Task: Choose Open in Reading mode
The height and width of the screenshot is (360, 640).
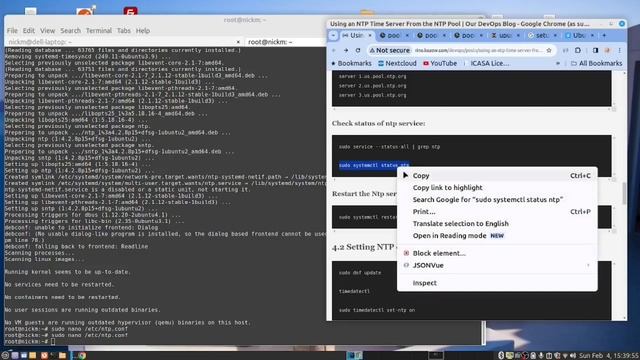Action: tap(497, 236)
